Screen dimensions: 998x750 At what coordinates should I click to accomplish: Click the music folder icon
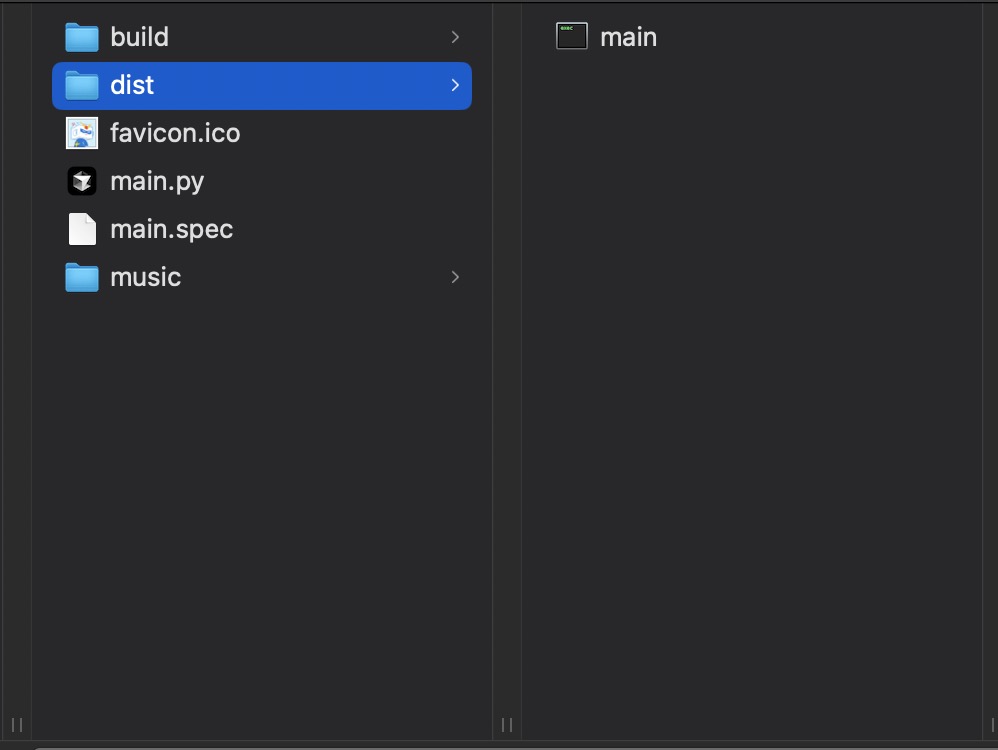point(81,278)
